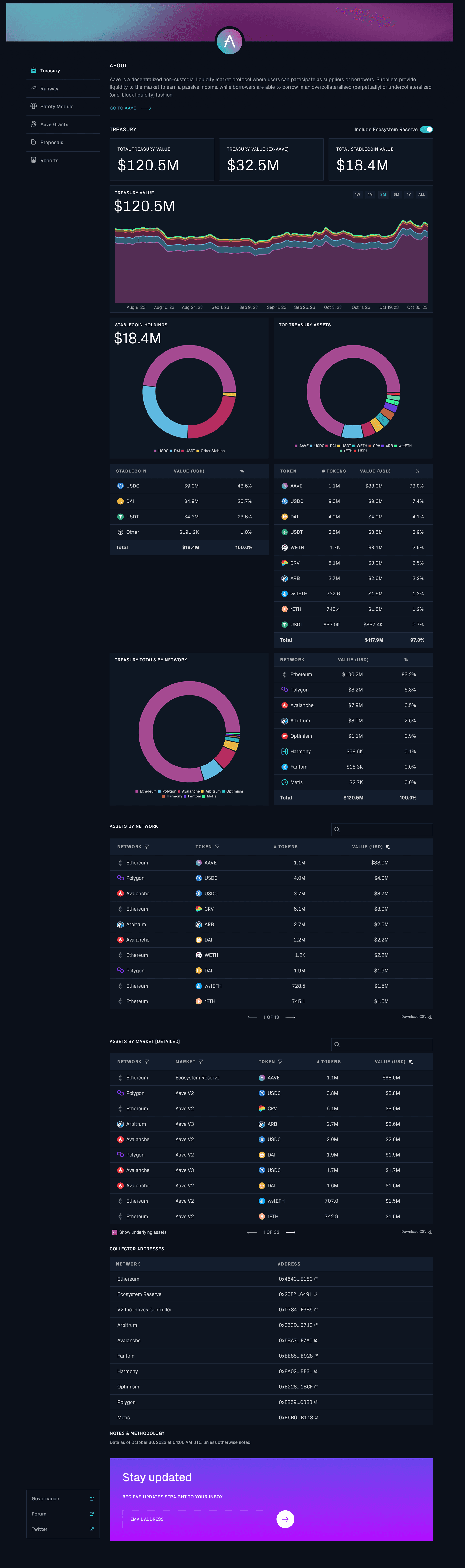Open the Runway sidebar section
The width and height of the screenshot is (465, 1568).
[63, 89]
